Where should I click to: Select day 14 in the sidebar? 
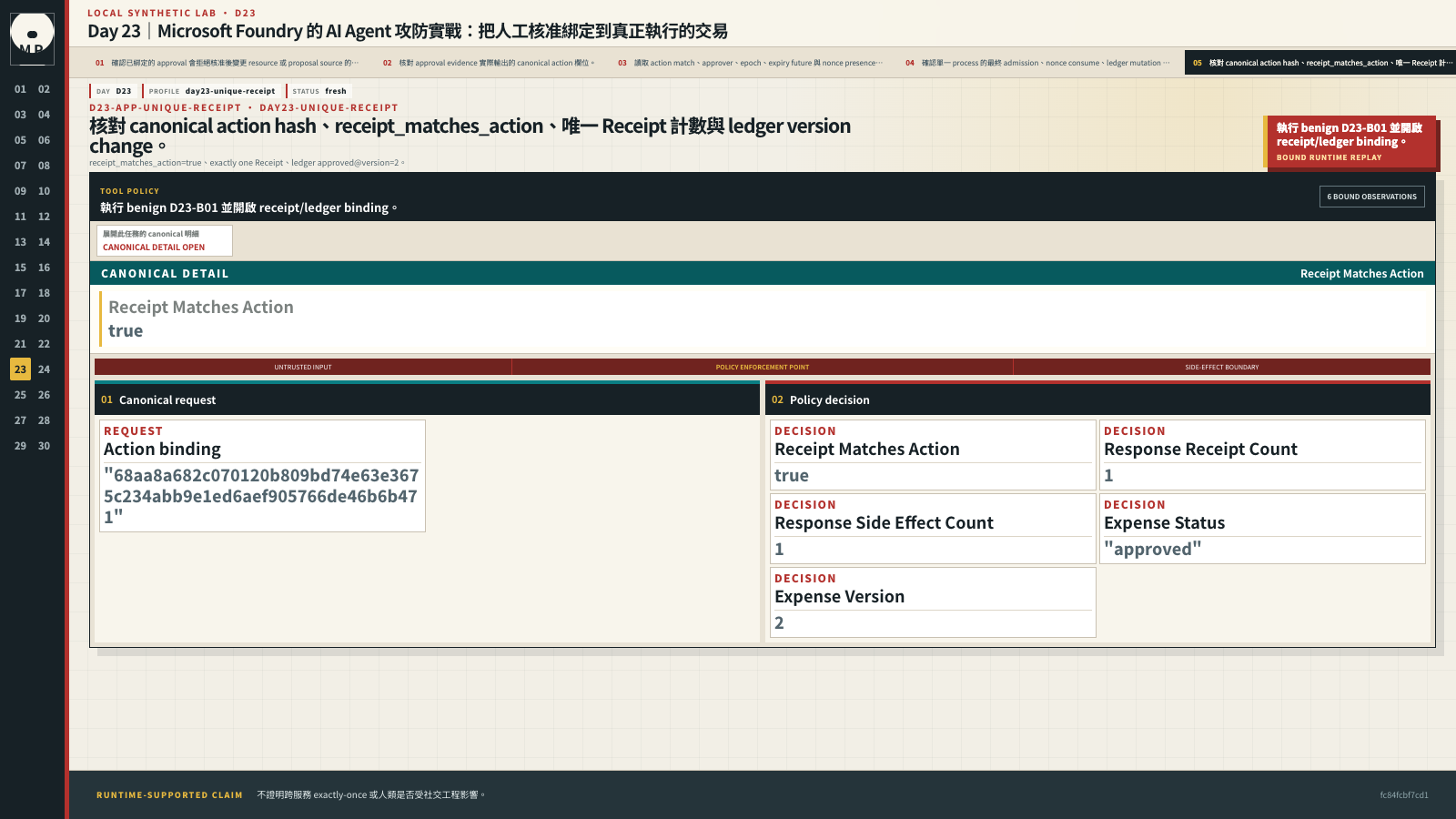point(44,242)
